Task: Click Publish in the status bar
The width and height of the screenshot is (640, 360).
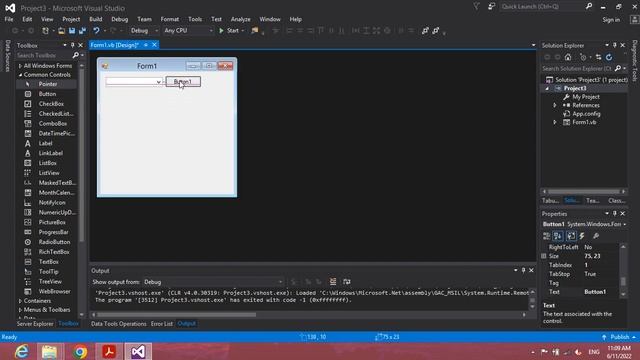Action: (x=620, y=337)
